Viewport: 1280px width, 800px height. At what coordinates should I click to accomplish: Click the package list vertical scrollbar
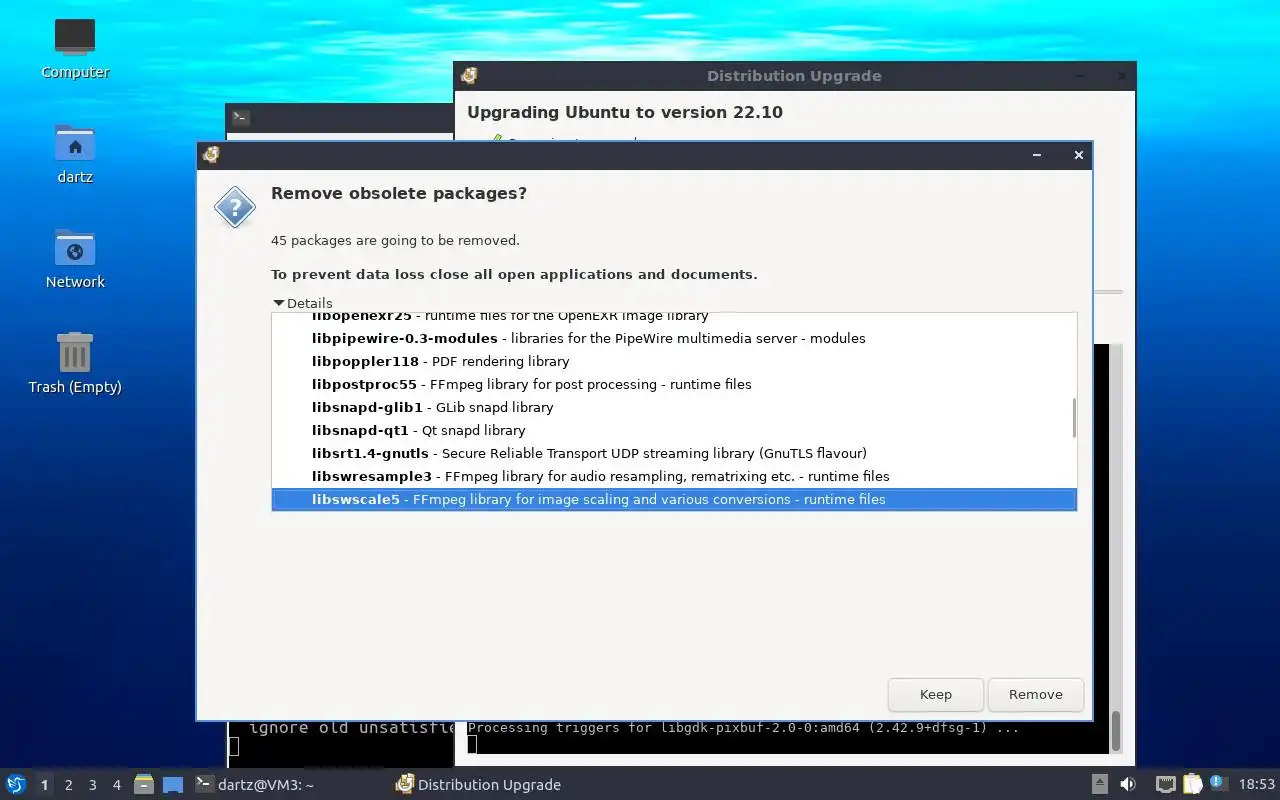1074,417
